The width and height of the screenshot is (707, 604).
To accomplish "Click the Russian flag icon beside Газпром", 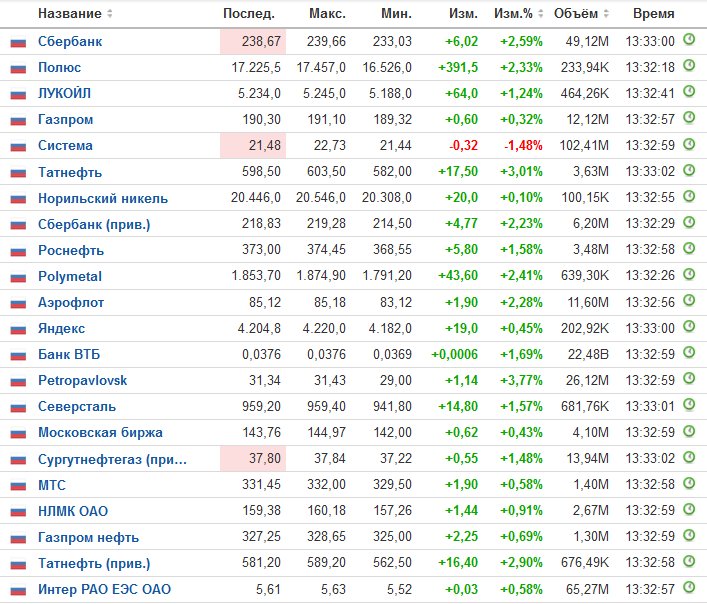I will [x=18, y=121].
